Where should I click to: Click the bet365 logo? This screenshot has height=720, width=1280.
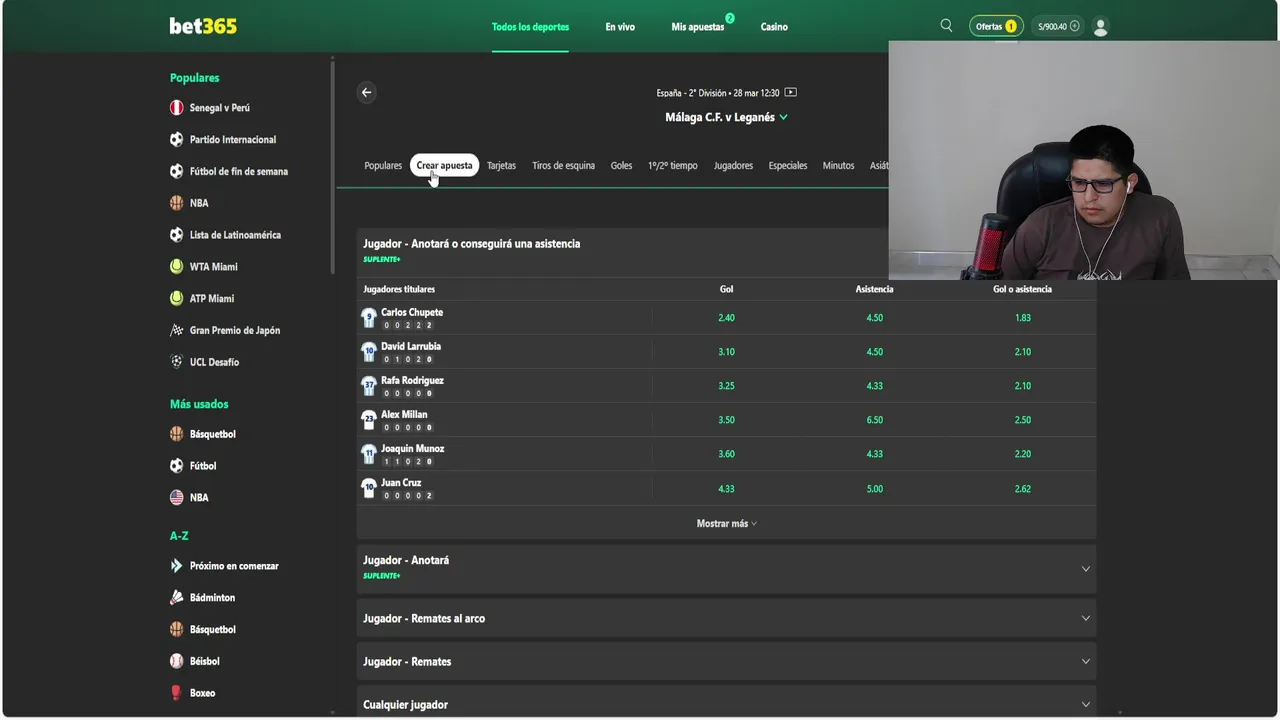pyautogui.click(x=203, y=27)
